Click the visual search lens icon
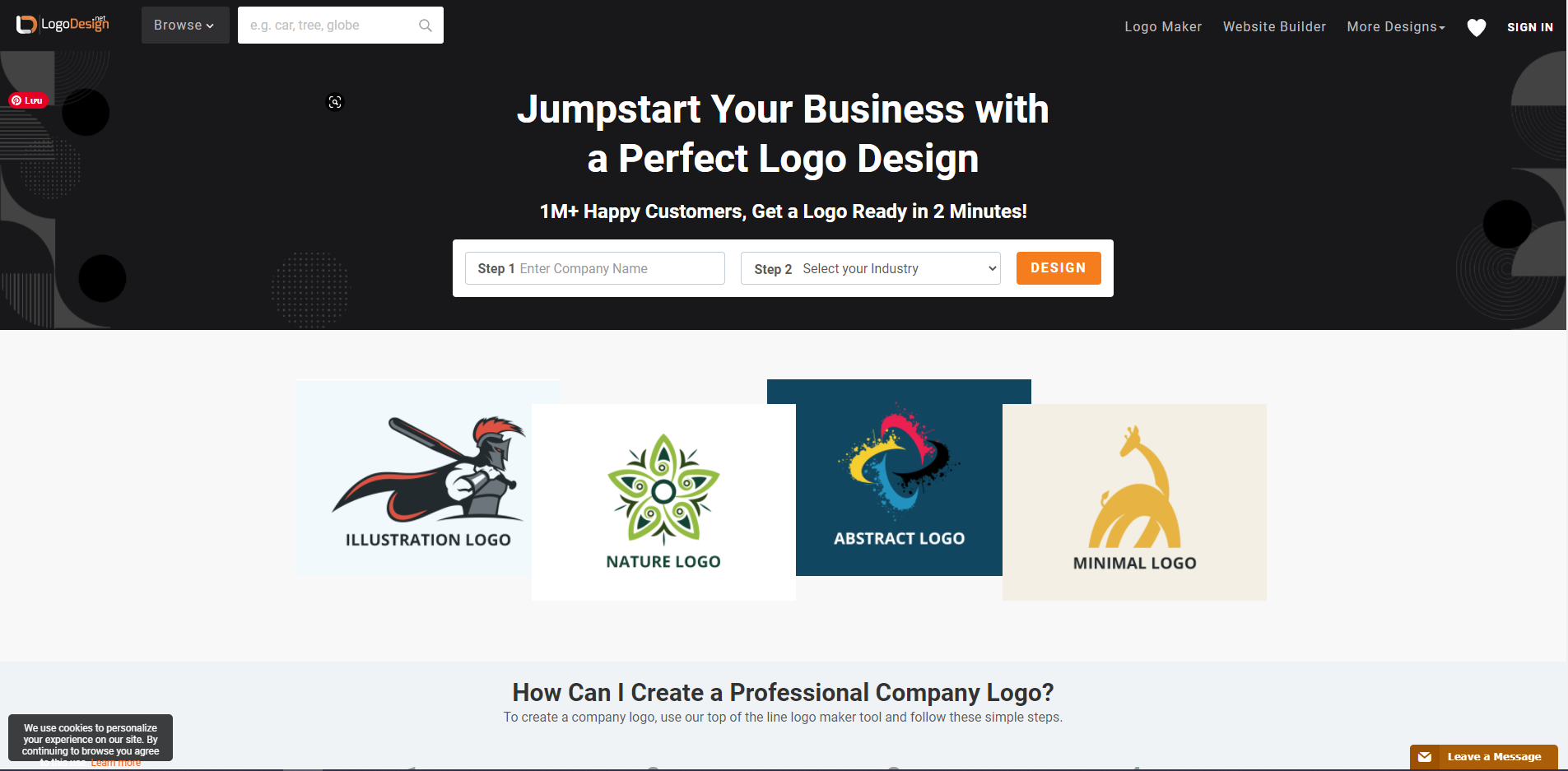The height and width of the screenshot is (771, 1568). (335, 102)
